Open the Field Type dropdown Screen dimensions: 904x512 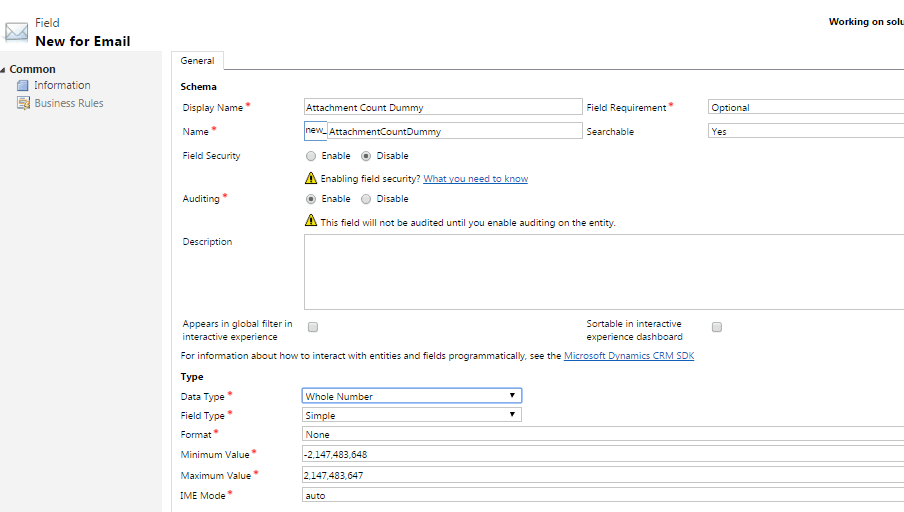click(412, 415)
